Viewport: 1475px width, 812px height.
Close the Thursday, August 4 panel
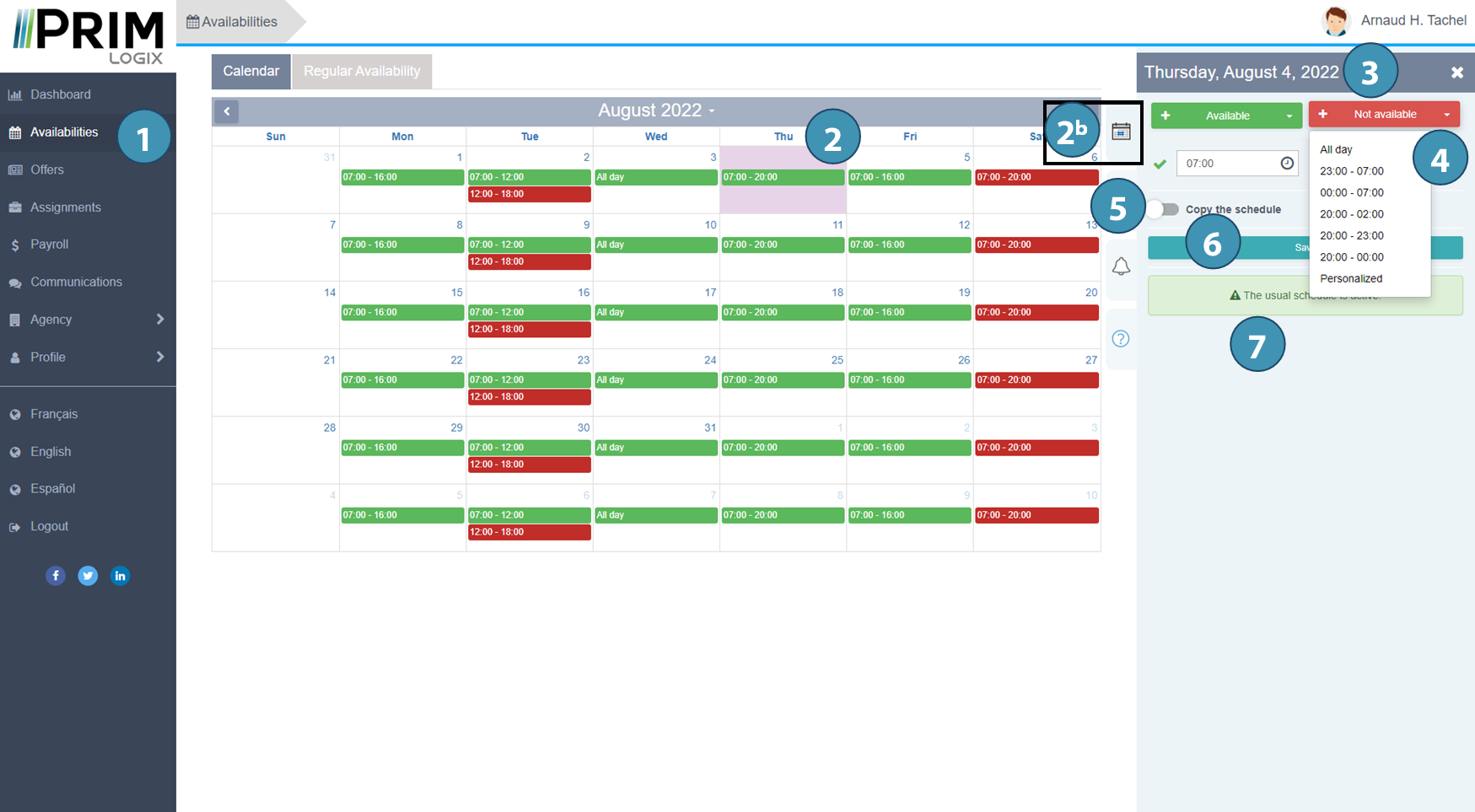(x=1456, y=73)
